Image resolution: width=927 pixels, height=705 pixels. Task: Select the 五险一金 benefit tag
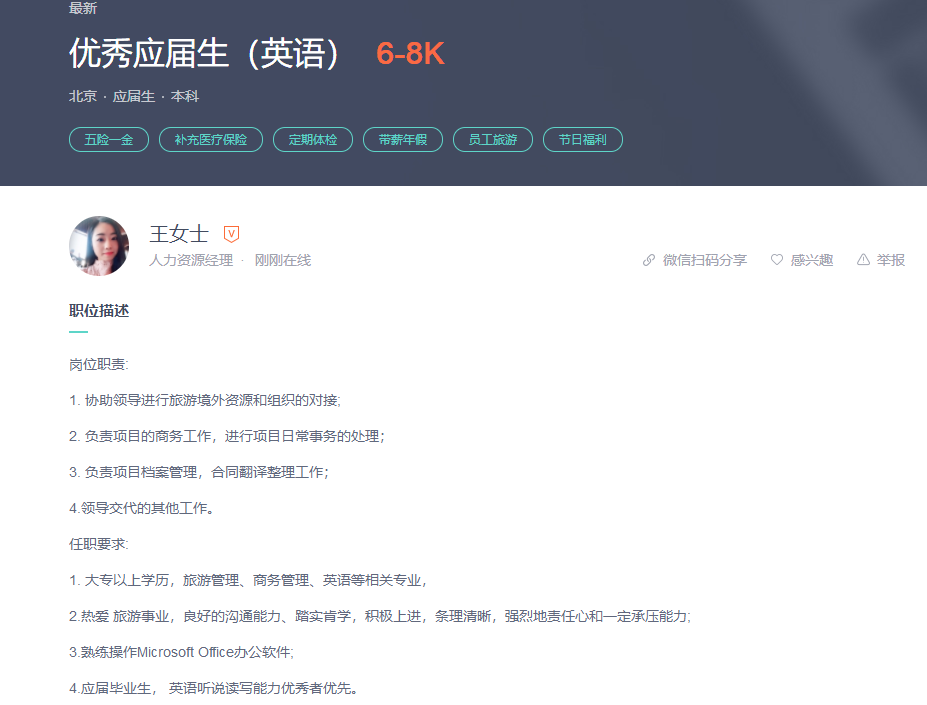109,140
